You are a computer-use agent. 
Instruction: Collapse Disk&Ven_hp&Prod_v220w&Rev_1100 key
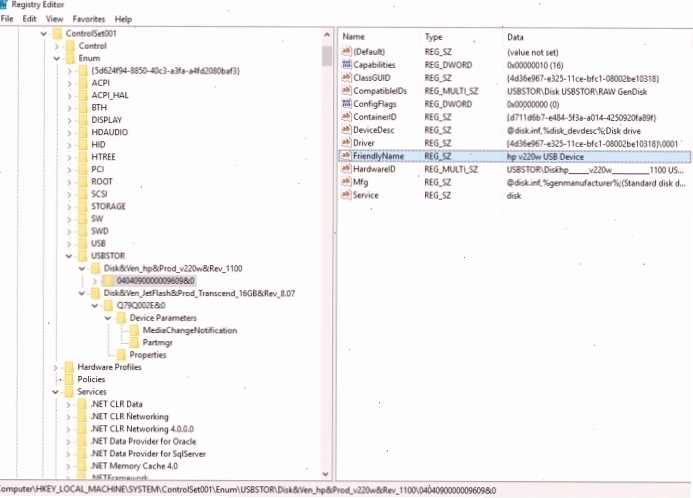coord(82,268)
